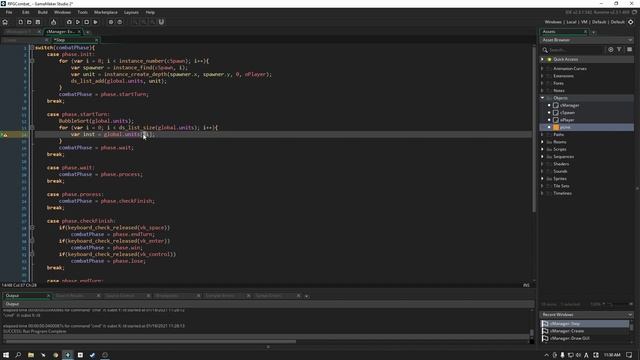Open oManager: Create from Recent Windows
Viewport: 640px width, 360px height.
click(567, 331)
